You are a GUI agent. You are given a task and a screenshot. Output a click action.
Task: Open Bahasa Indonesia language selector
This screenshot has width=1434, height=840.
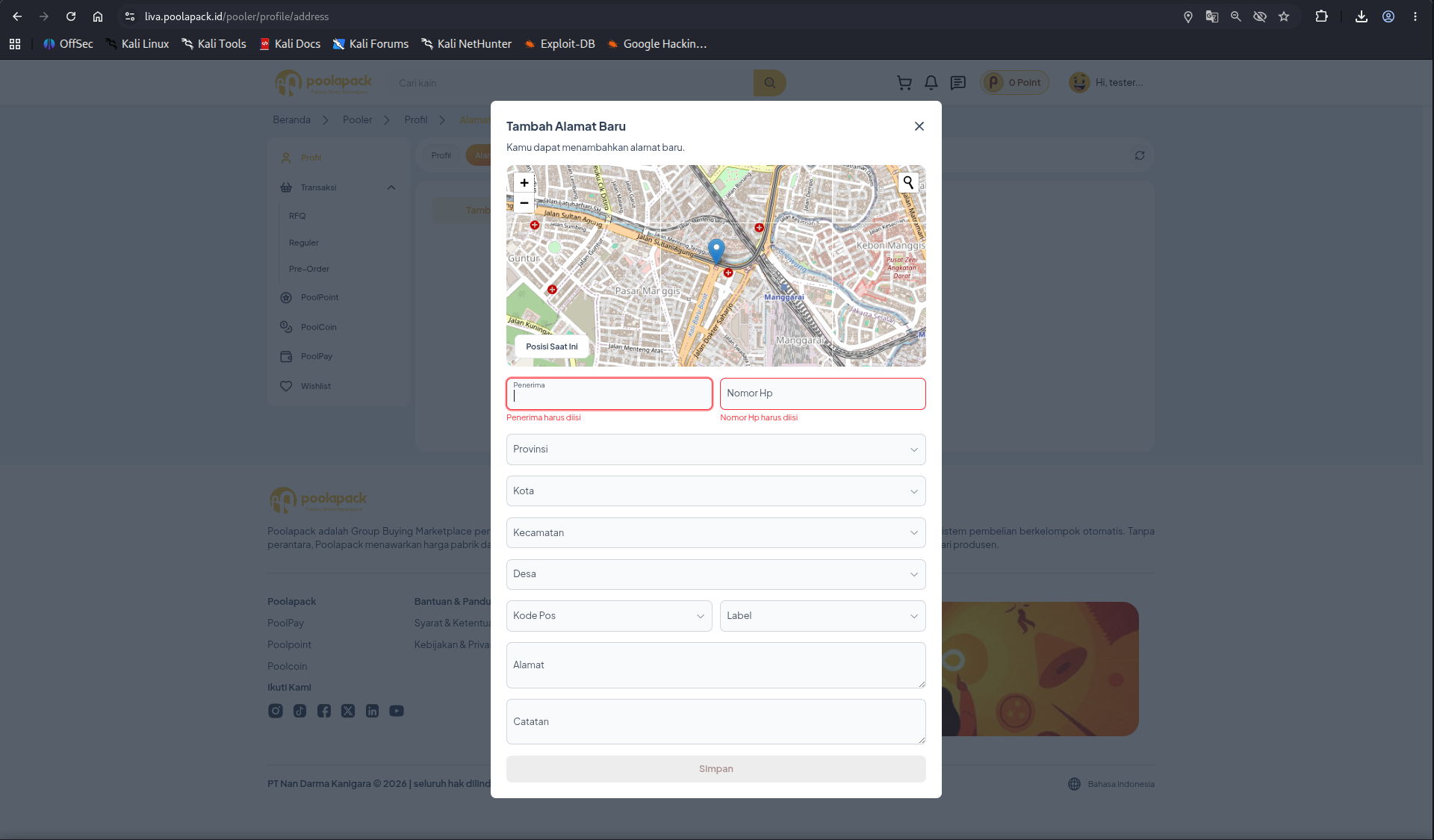[1111, 784]
